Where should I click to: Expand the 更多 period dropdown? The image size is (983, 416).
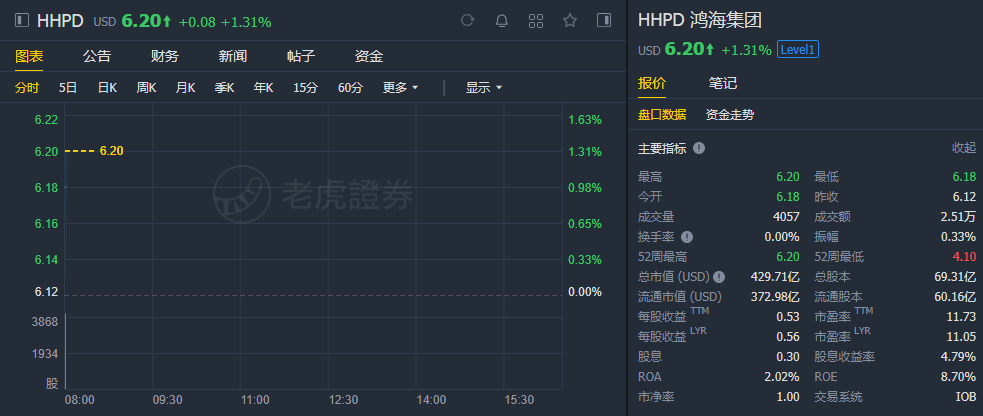(401, 88)
